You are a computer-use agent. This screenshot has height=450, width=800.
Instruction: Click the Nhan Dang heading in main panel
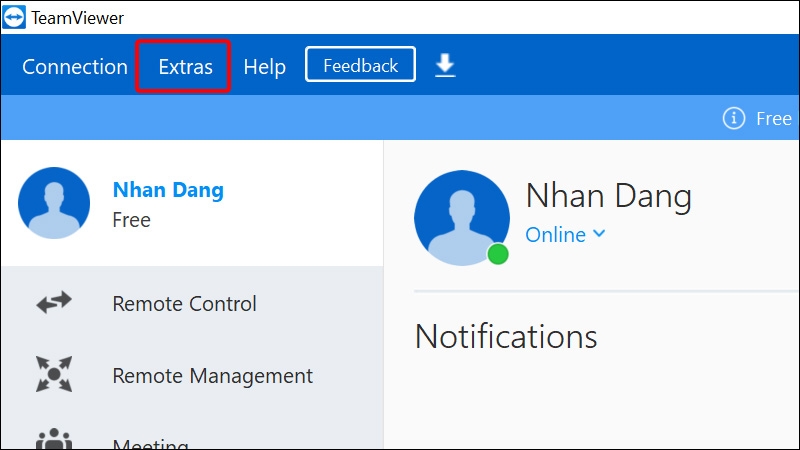609,196
